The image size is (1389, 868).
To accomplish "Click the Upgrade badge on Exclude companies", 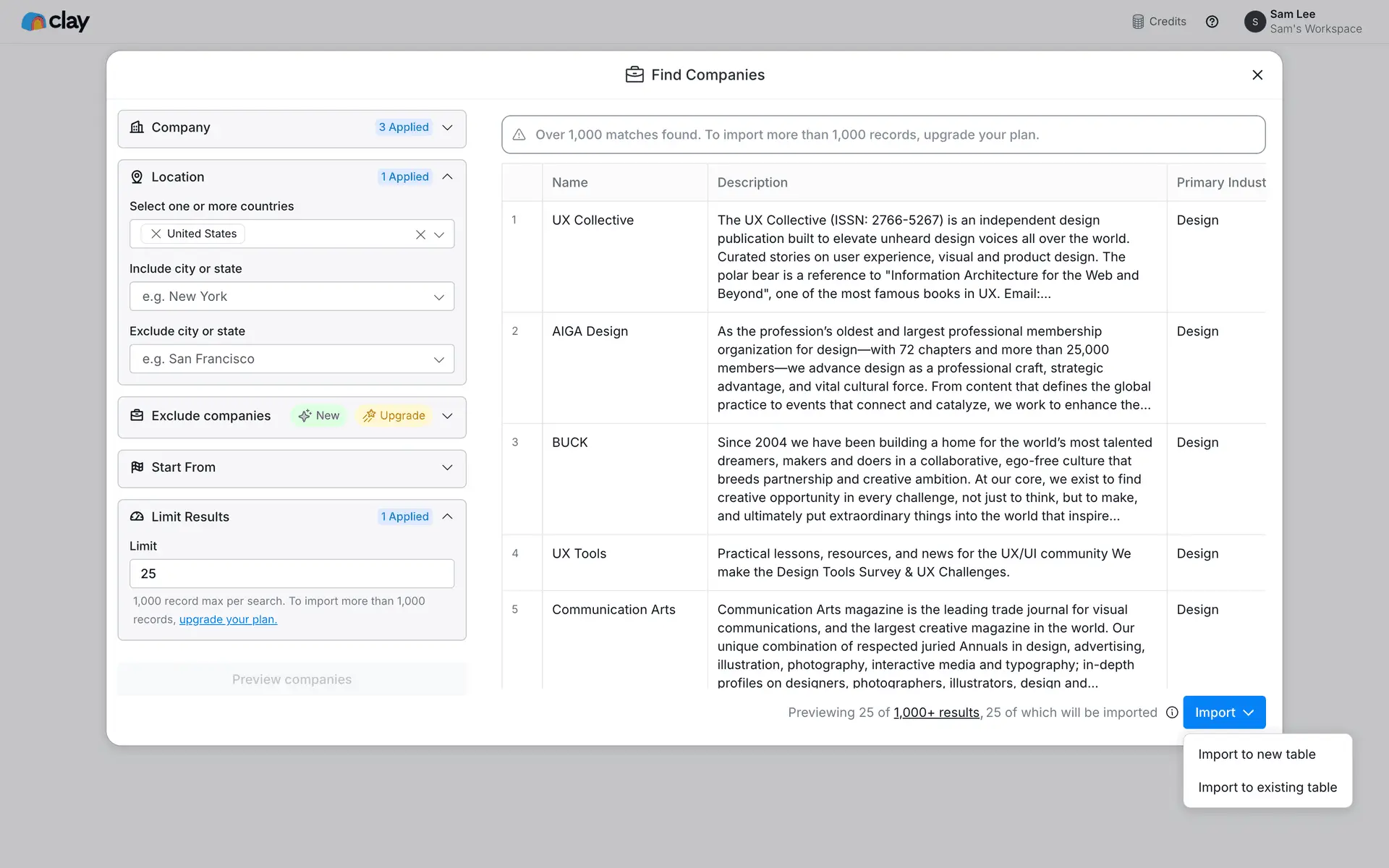I will click(394, 416).
